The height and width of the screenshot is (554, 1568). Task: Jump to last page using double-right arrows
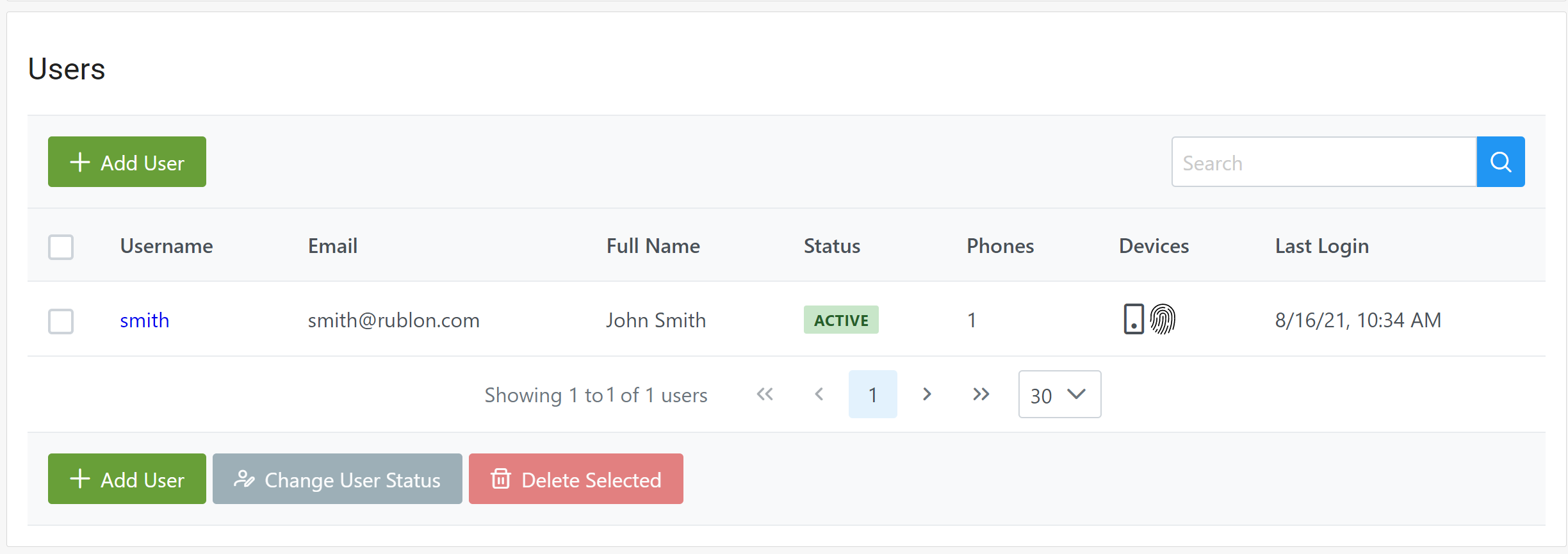pyautogui.click(x=981, y=395)
